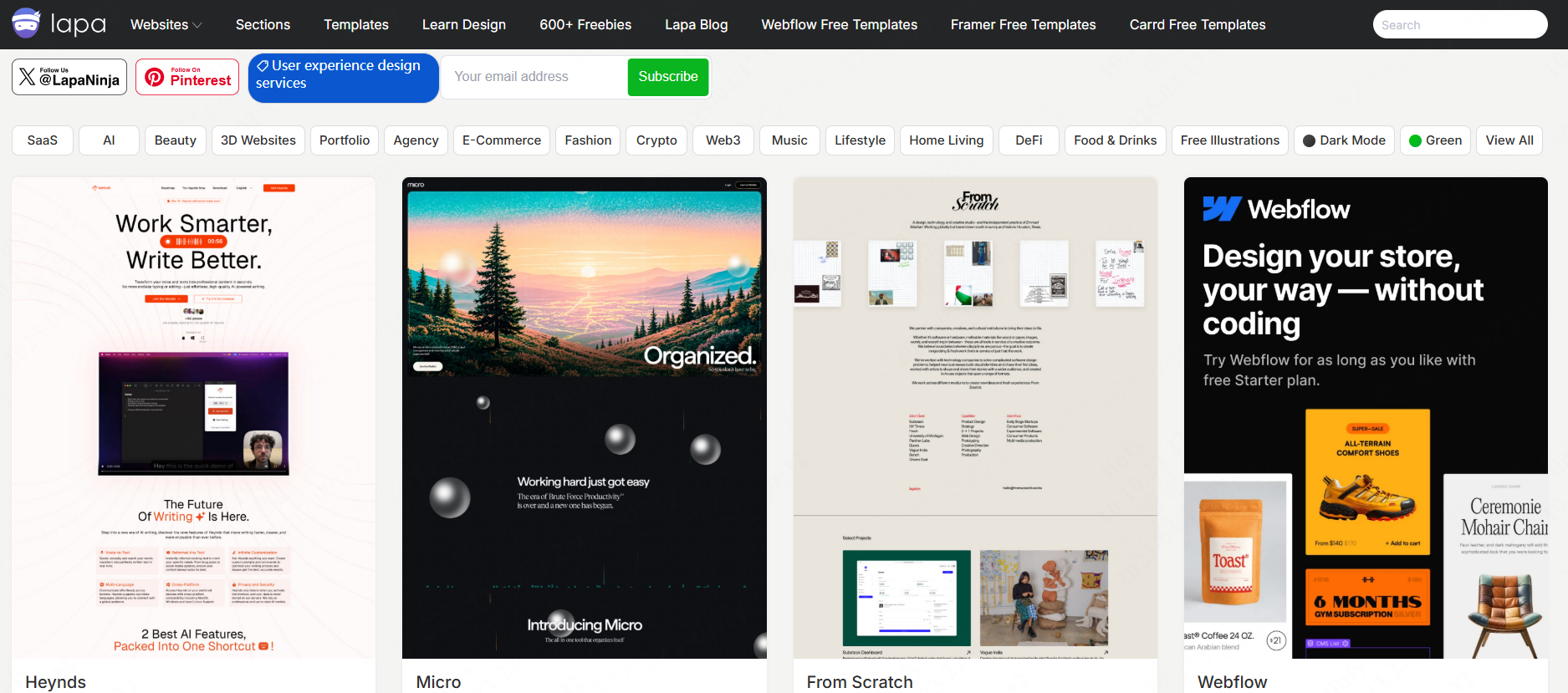Go to Learn Design

click(x=464, y=24)
